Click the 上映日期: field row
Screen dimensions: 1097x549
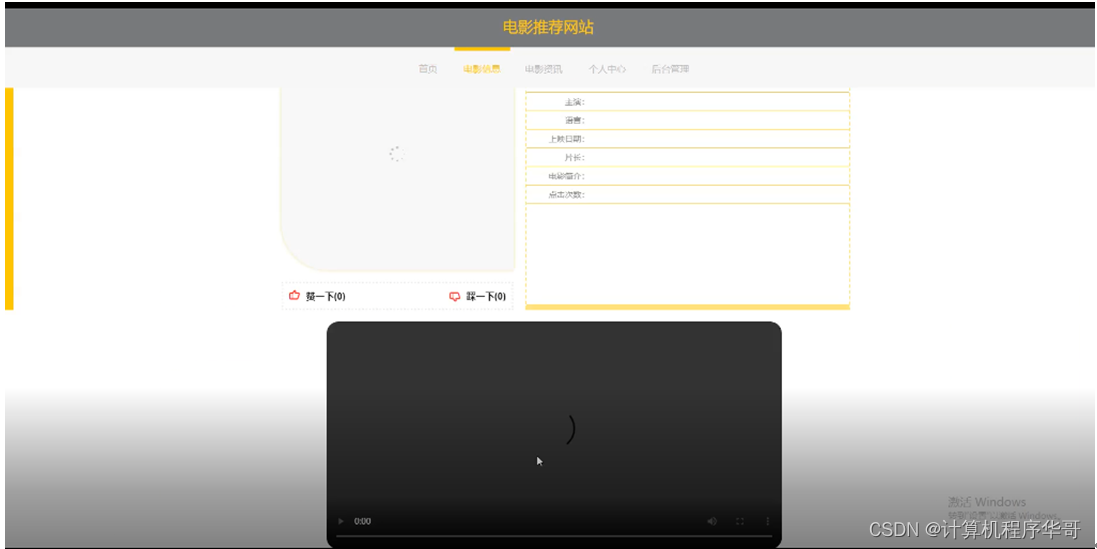click(688, 139)
